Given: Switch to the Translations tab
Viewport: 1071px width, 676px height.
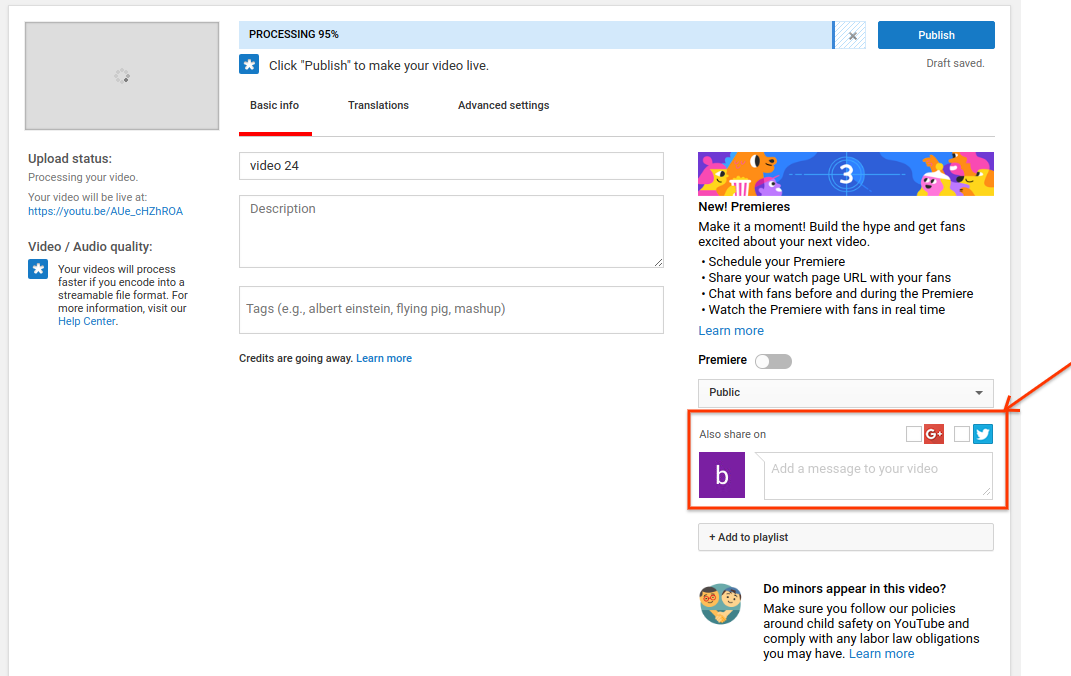Looking at the screenshot, I should (378, 105).
